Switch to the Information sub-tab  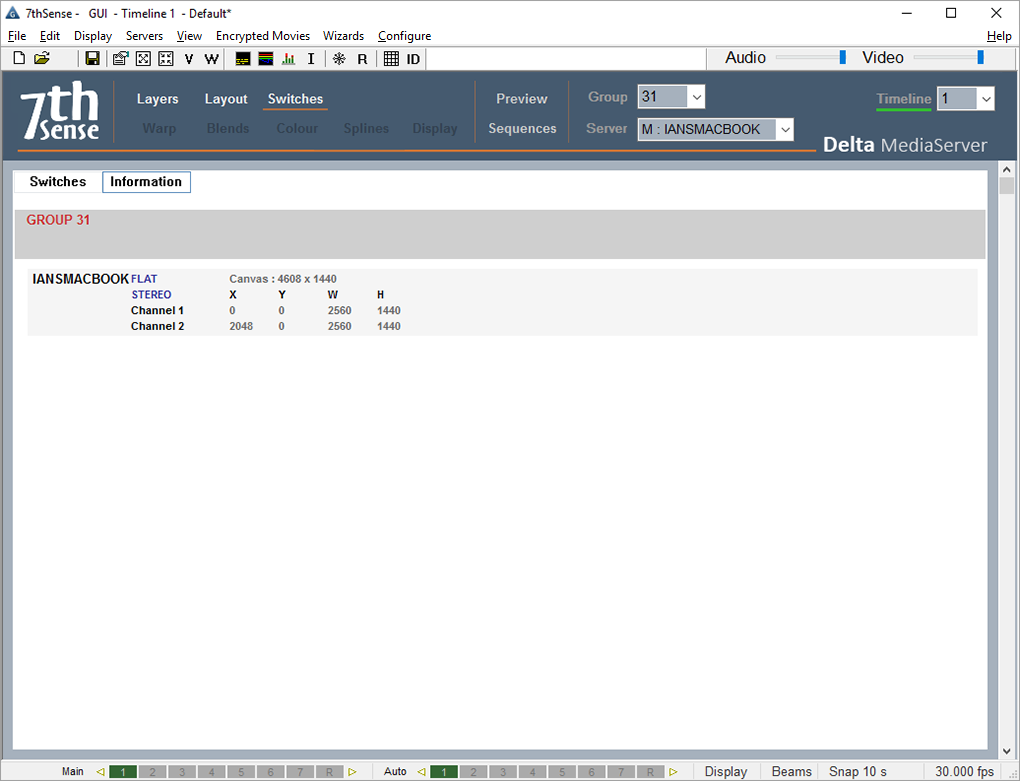pyautogui.click(x=146, y=182)
